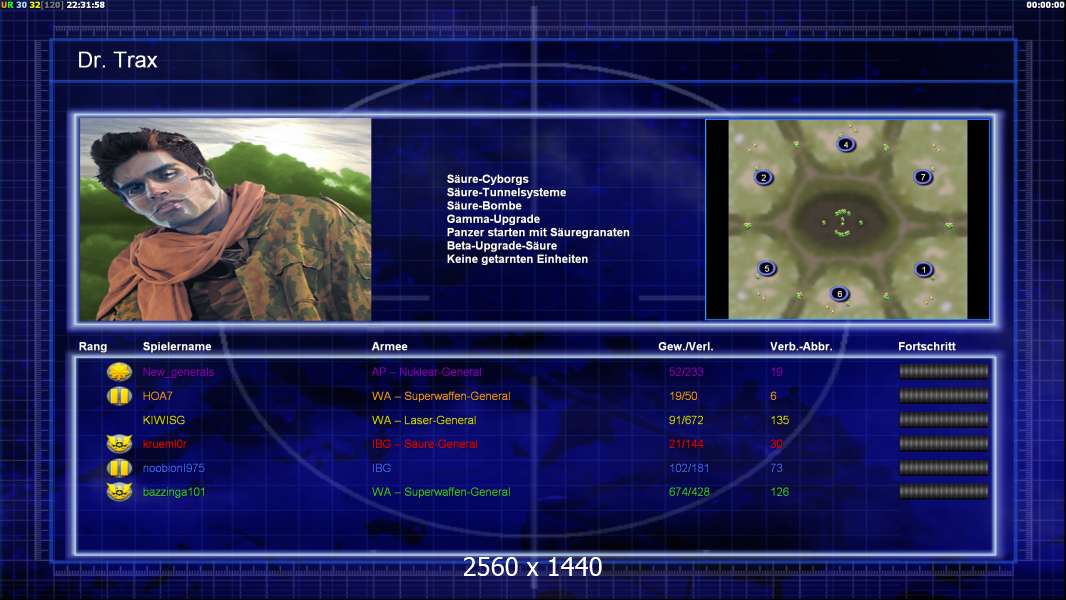1066x600 pixels.
Task: Click win/loss value 674/428
Action: click(x=689, y=492)
